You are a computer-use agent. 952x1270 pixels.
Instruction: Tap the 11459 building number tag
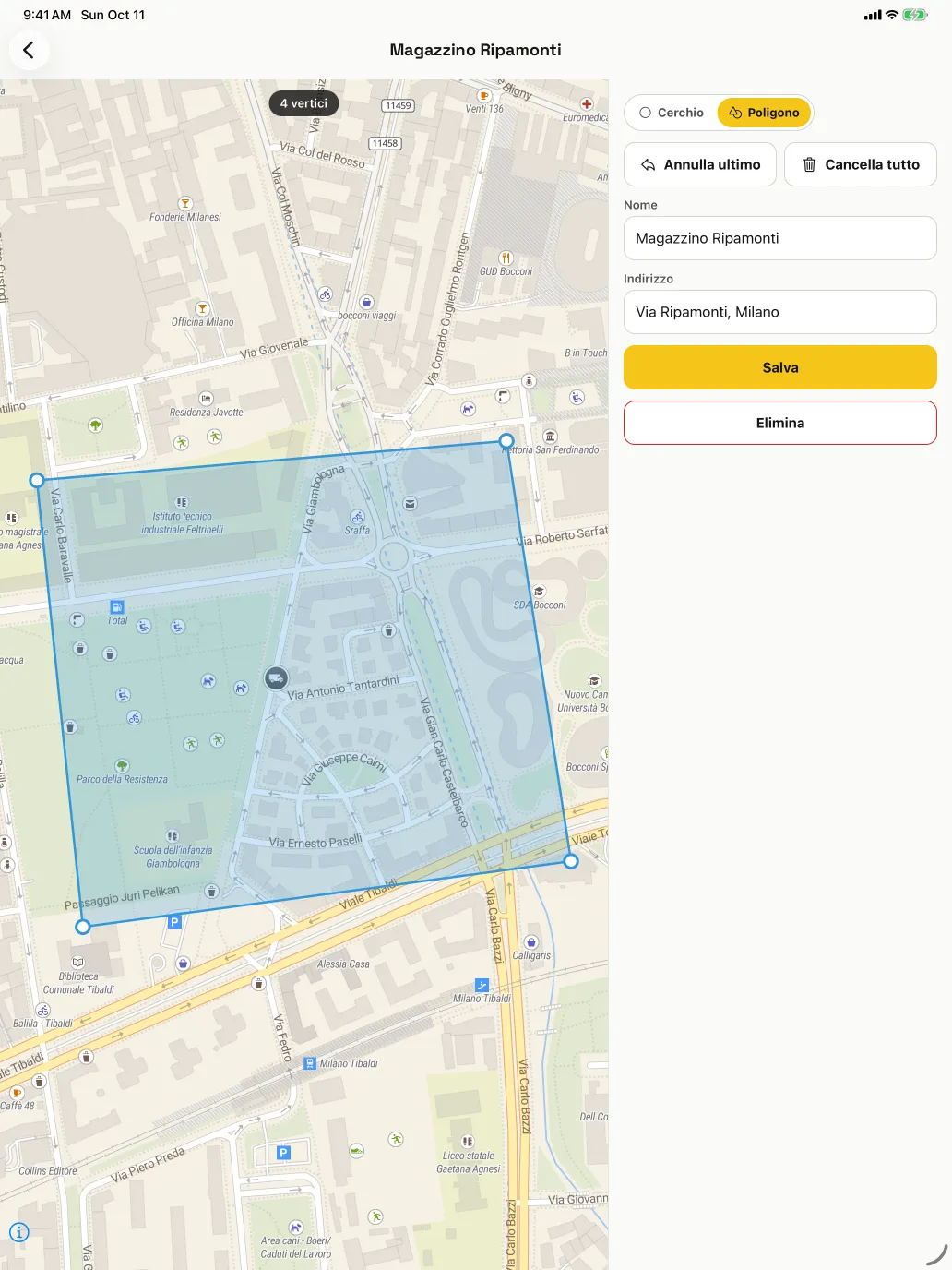(x=399, y=105)
